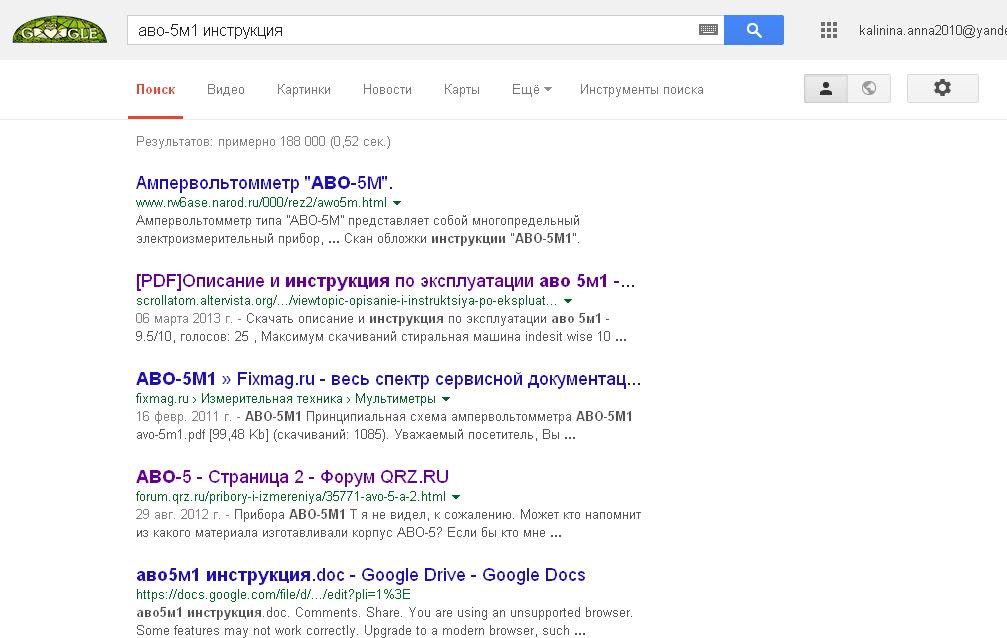Click the scrollatom.altervista.org URL text
The image size is (1007, 638).
point(346,301)
